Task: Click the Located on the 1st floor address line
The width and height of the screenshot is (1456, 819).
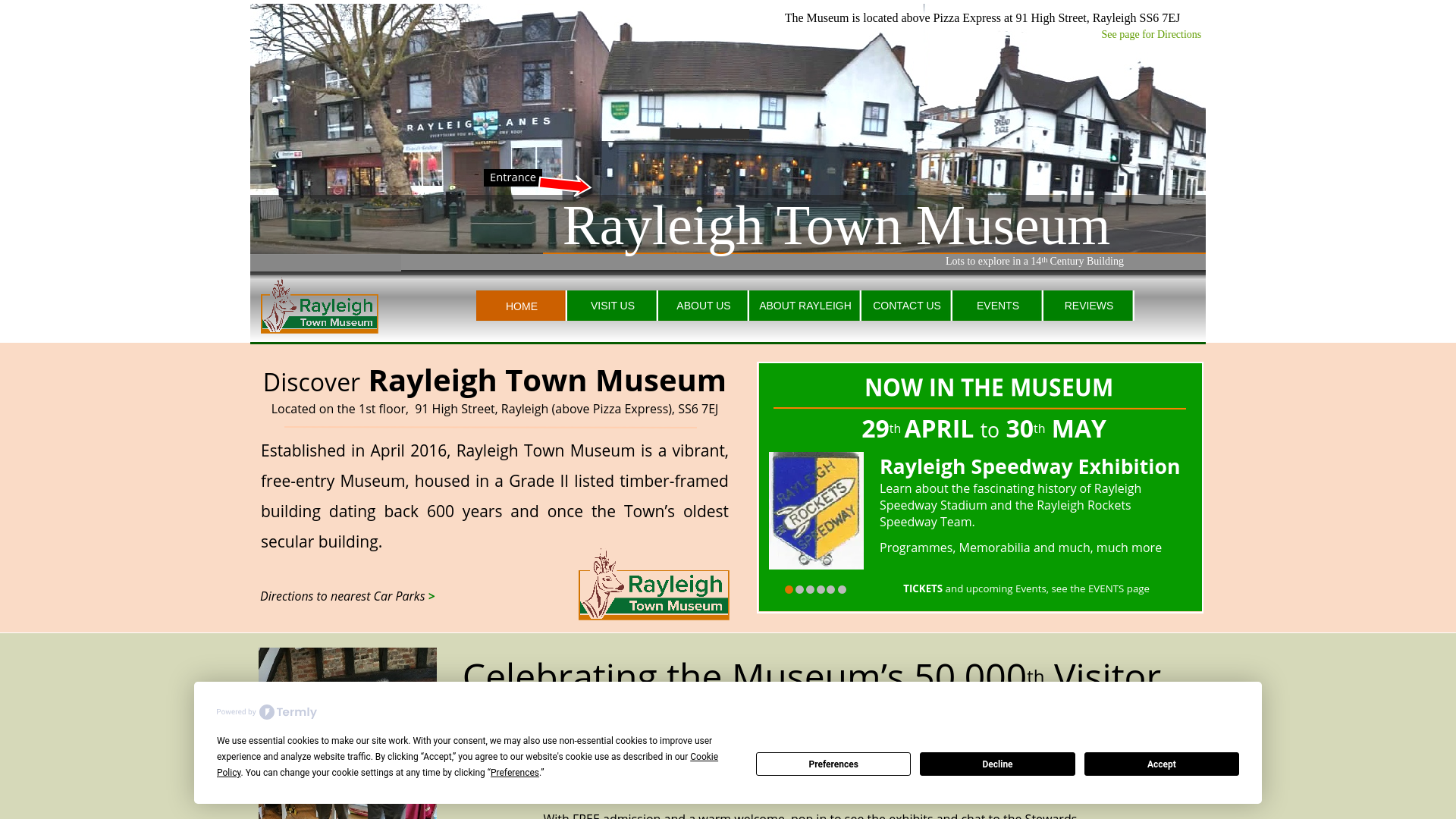Action: pyautogui.click(x=494, y=409)
